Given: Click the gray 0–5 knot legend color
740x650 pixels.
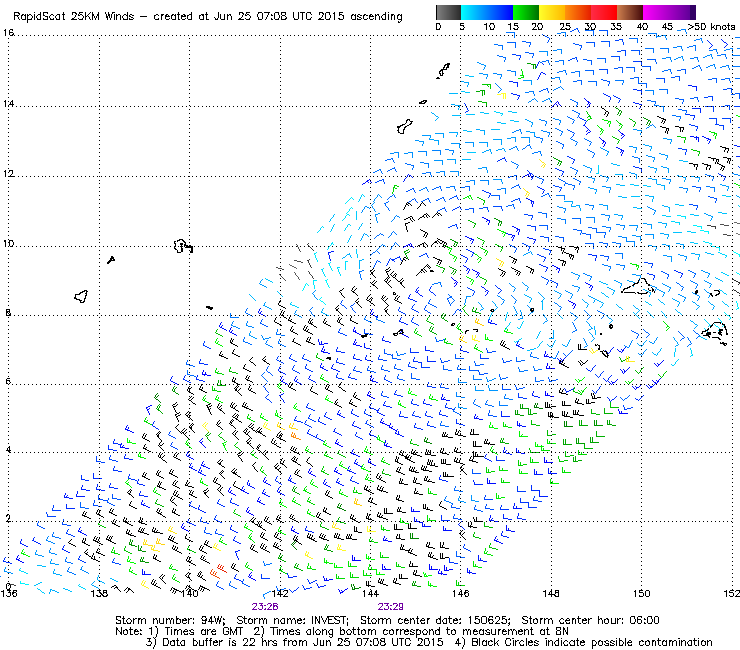Looking at the screenshot, I should pyautogui.click(x=448, y=12).
